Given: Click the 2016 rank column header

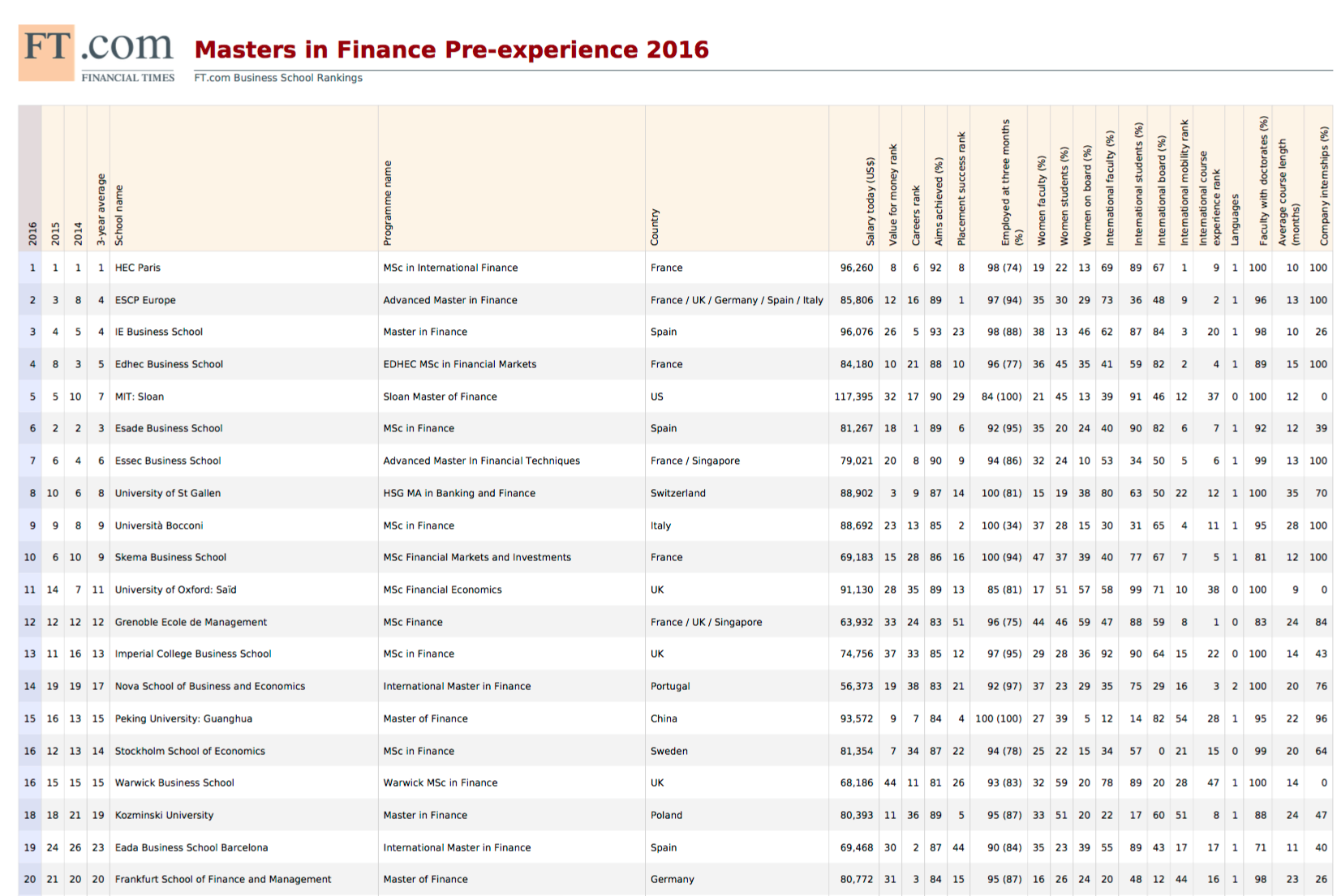Looking at the screenshot, I should point(32,233).
